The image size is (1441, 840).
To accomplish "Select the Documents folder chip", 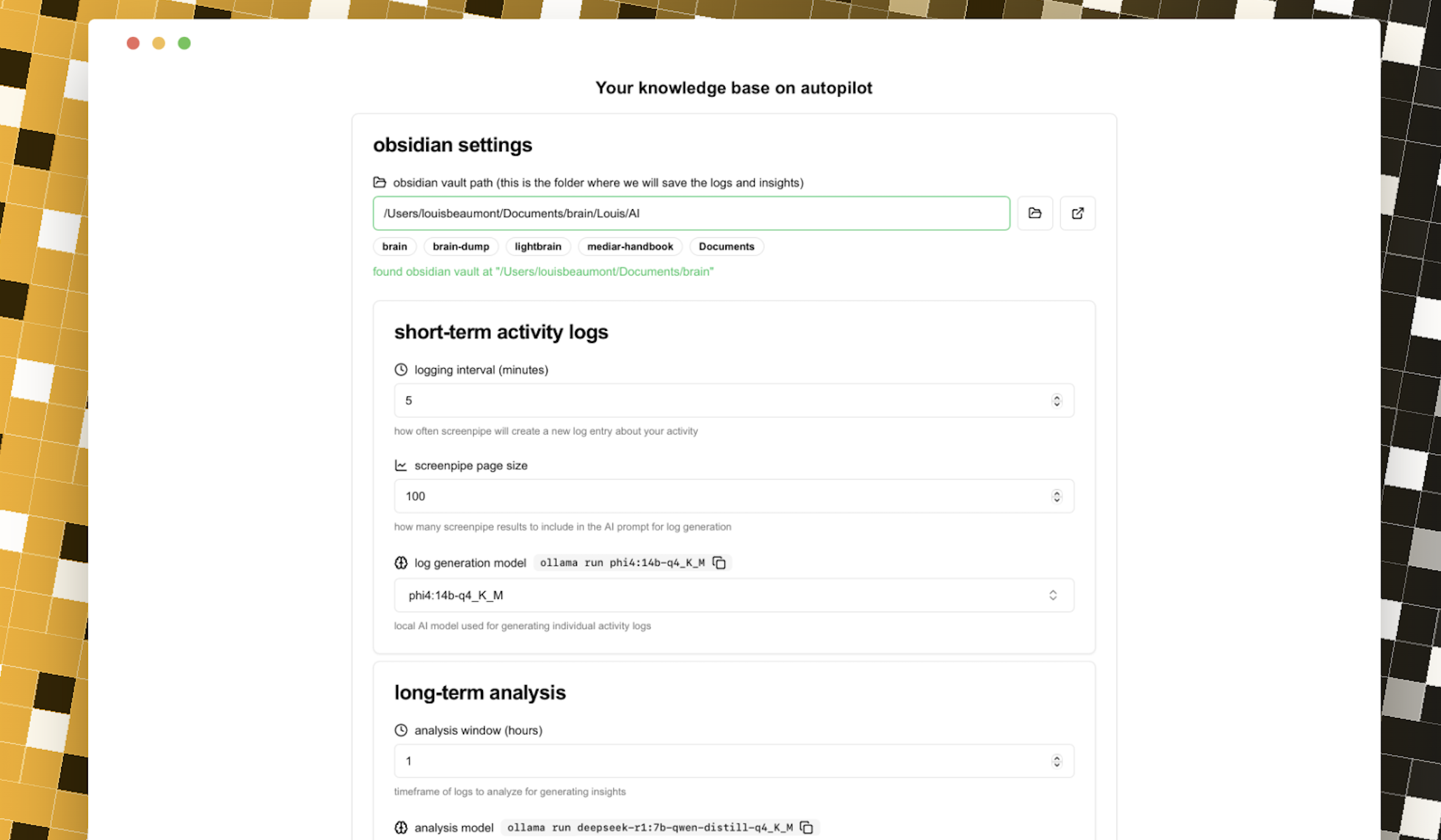I will click(x=726, y=247).
